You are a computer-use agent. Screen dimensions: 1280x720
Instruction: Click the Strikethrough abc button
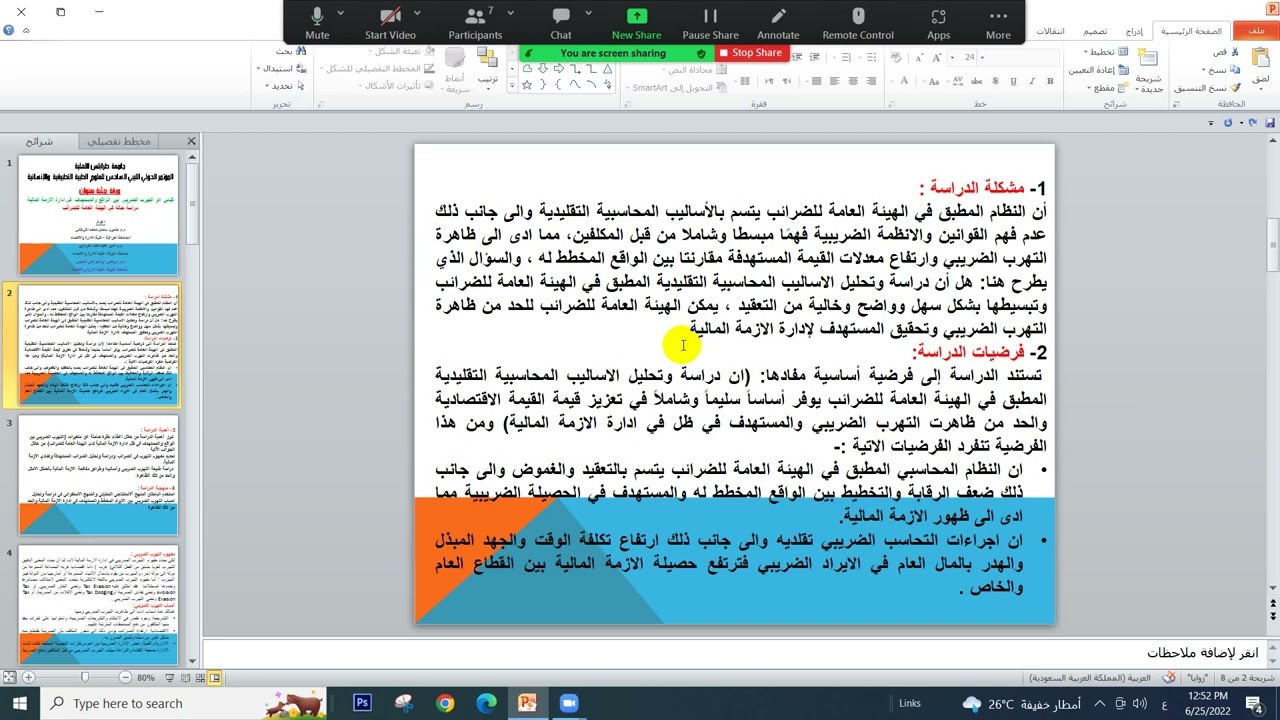pyautogui.click(x=976, y=81)
